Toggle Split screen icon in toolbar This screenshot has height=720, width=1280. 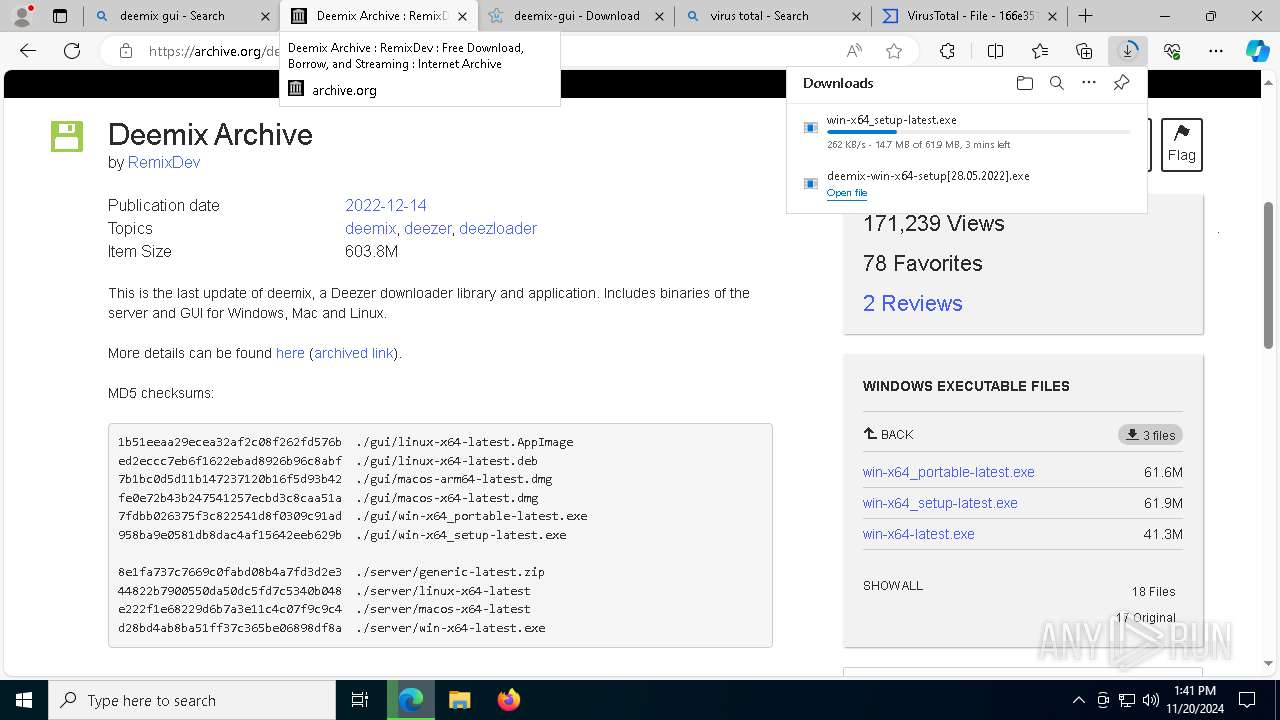coord(995,51)
